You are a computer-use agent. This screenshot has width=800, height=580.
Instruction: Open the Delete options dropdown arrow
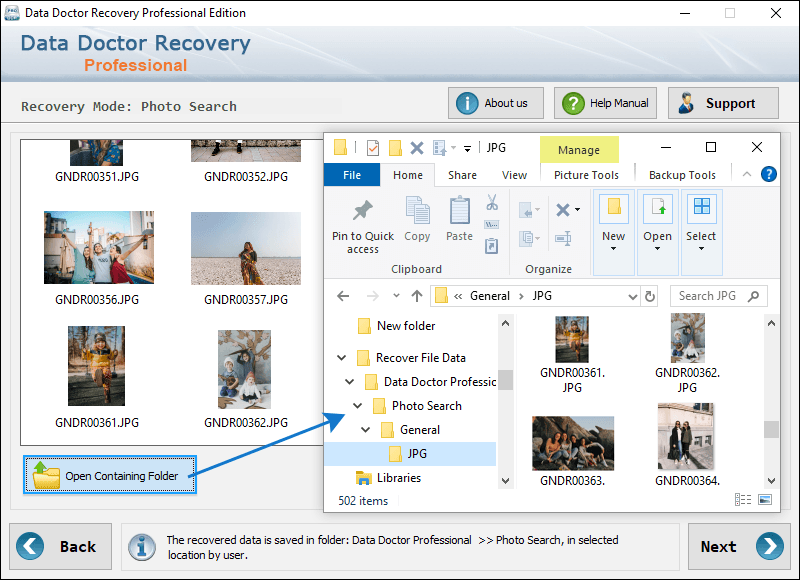point(578,210)
